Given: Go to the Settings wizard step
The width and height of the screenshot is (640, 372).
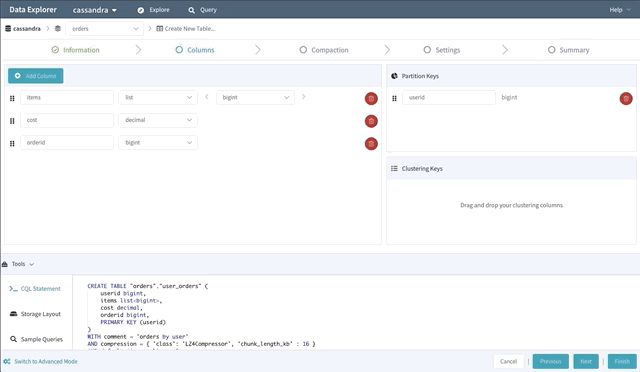Looking at the screenshot, I should [x=442, y=50].
